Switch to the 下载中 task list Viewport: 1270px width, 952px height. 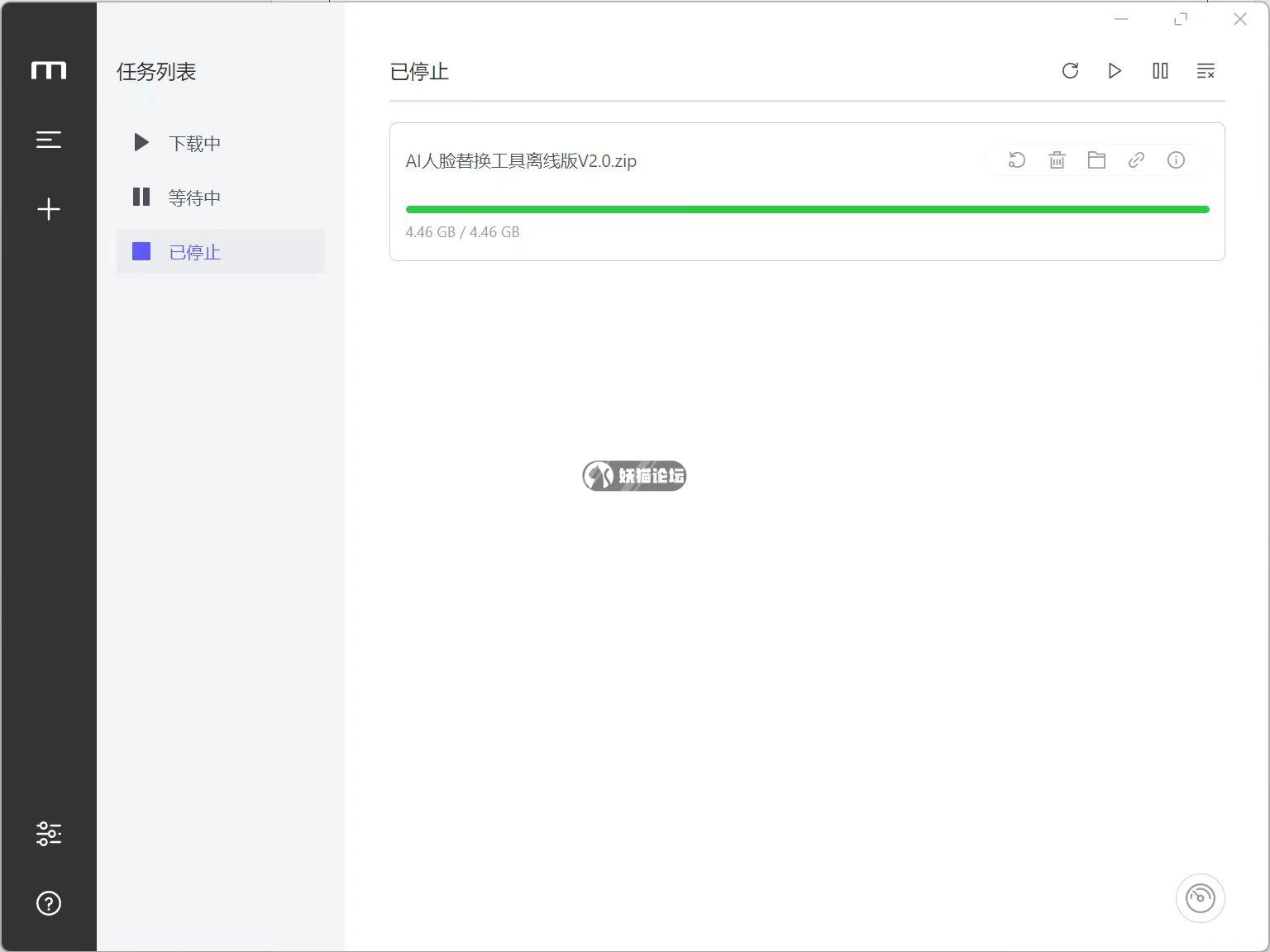click(221, 143)
